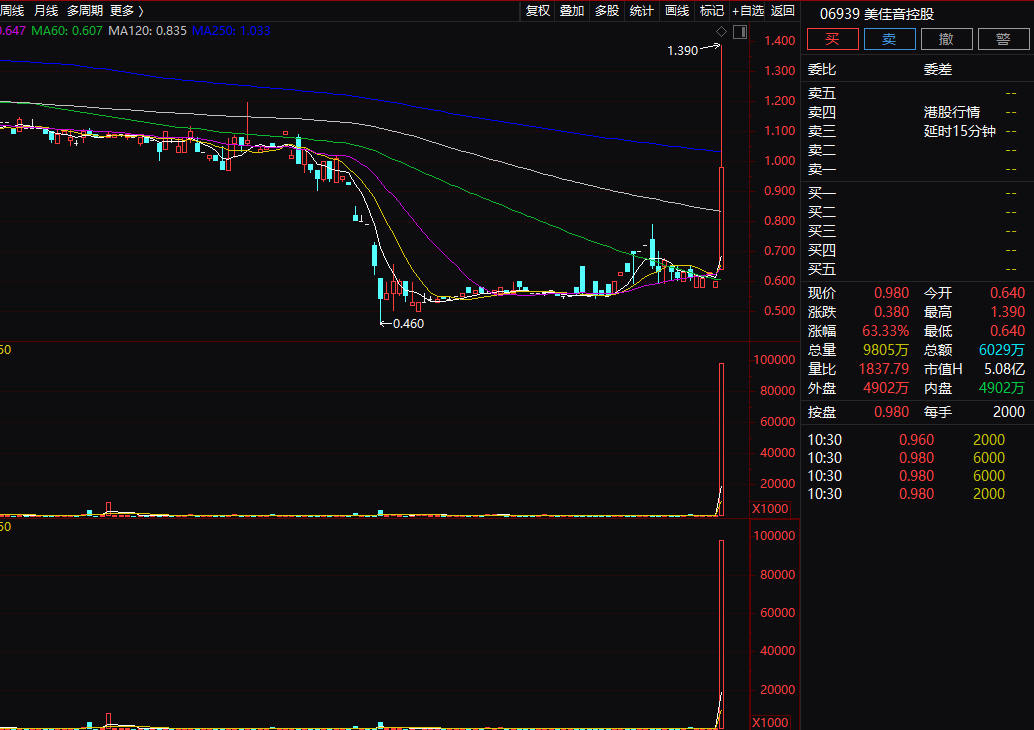Image resolution: width=1034 pixels, height=730 pixels.
Task: Open the 多周期 multi-period view
Action: tap(85, 11)
